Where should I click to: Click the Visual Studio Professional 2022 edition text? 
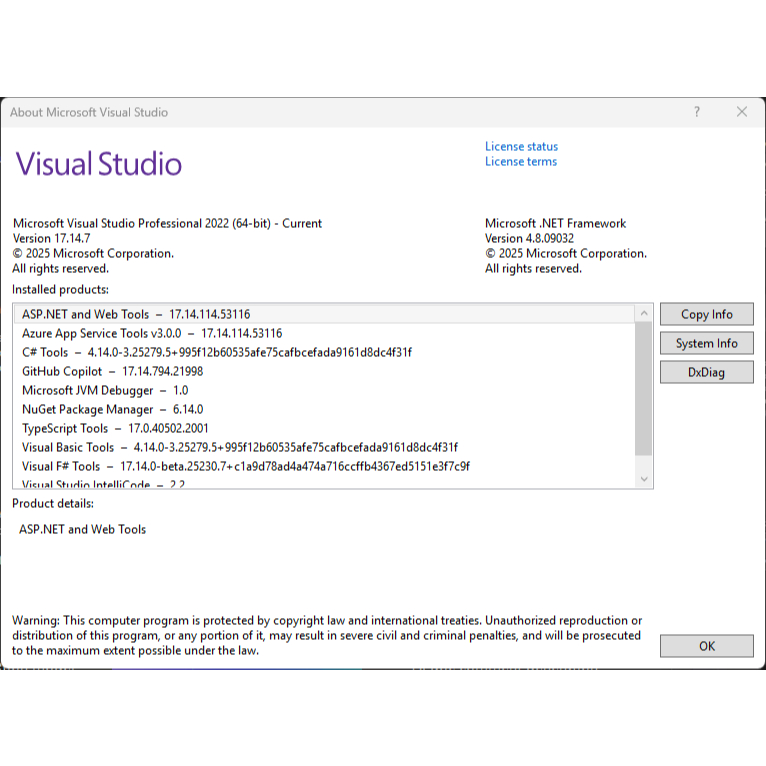click(167, 223)
